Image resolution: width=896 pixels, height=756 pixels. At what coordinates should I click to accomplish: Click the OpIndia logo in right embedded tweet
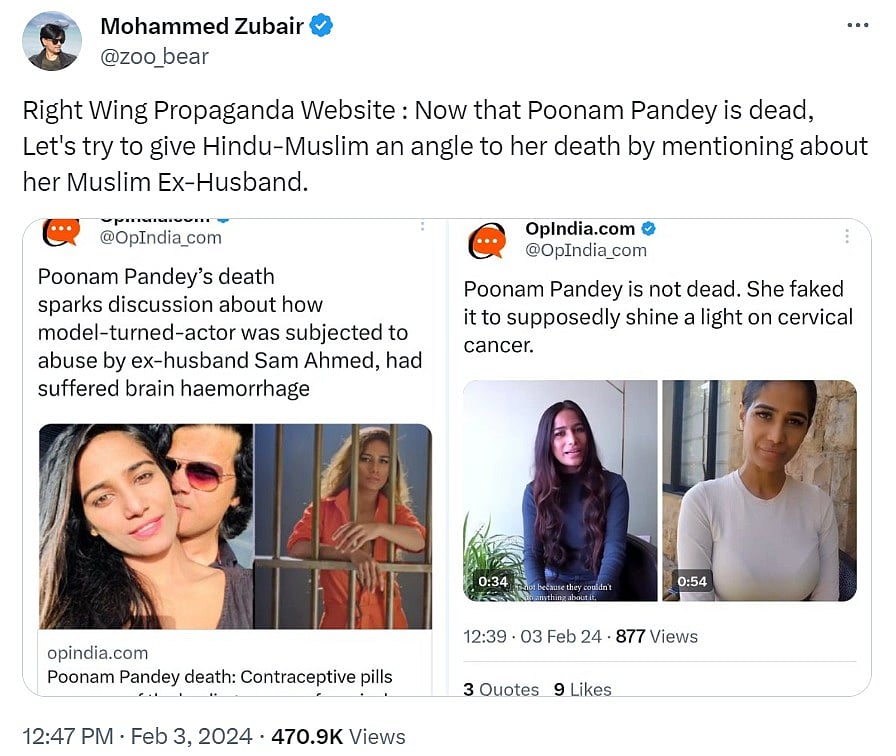pos(488,240)
